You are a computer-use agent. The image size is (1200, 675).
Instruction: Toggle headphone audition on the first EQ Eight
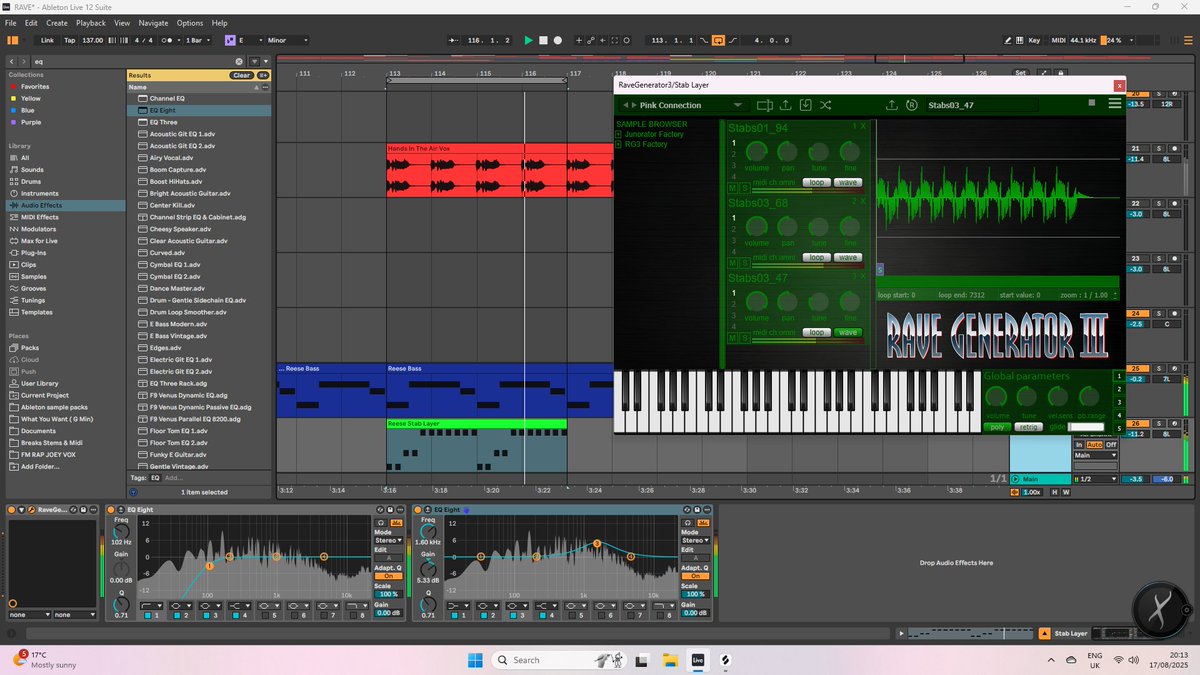click(381, 523)
